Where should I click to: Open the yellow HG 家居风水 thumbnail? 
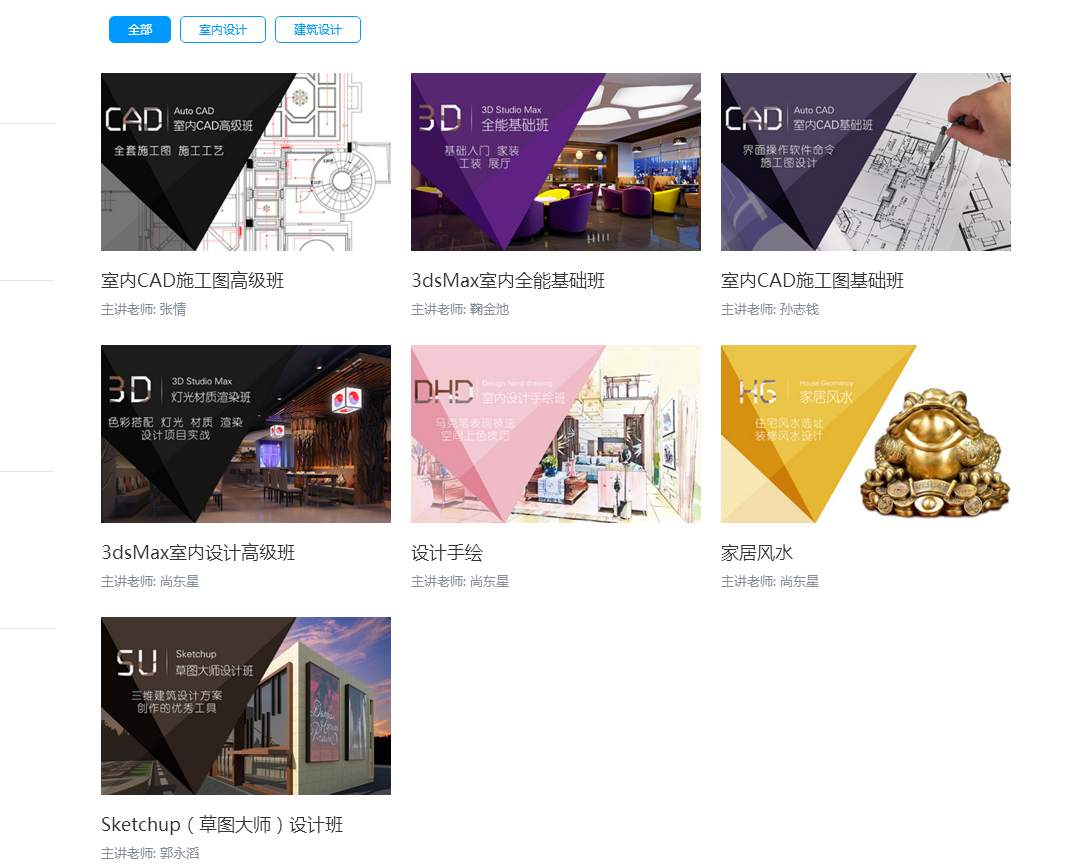click(865, 434)
